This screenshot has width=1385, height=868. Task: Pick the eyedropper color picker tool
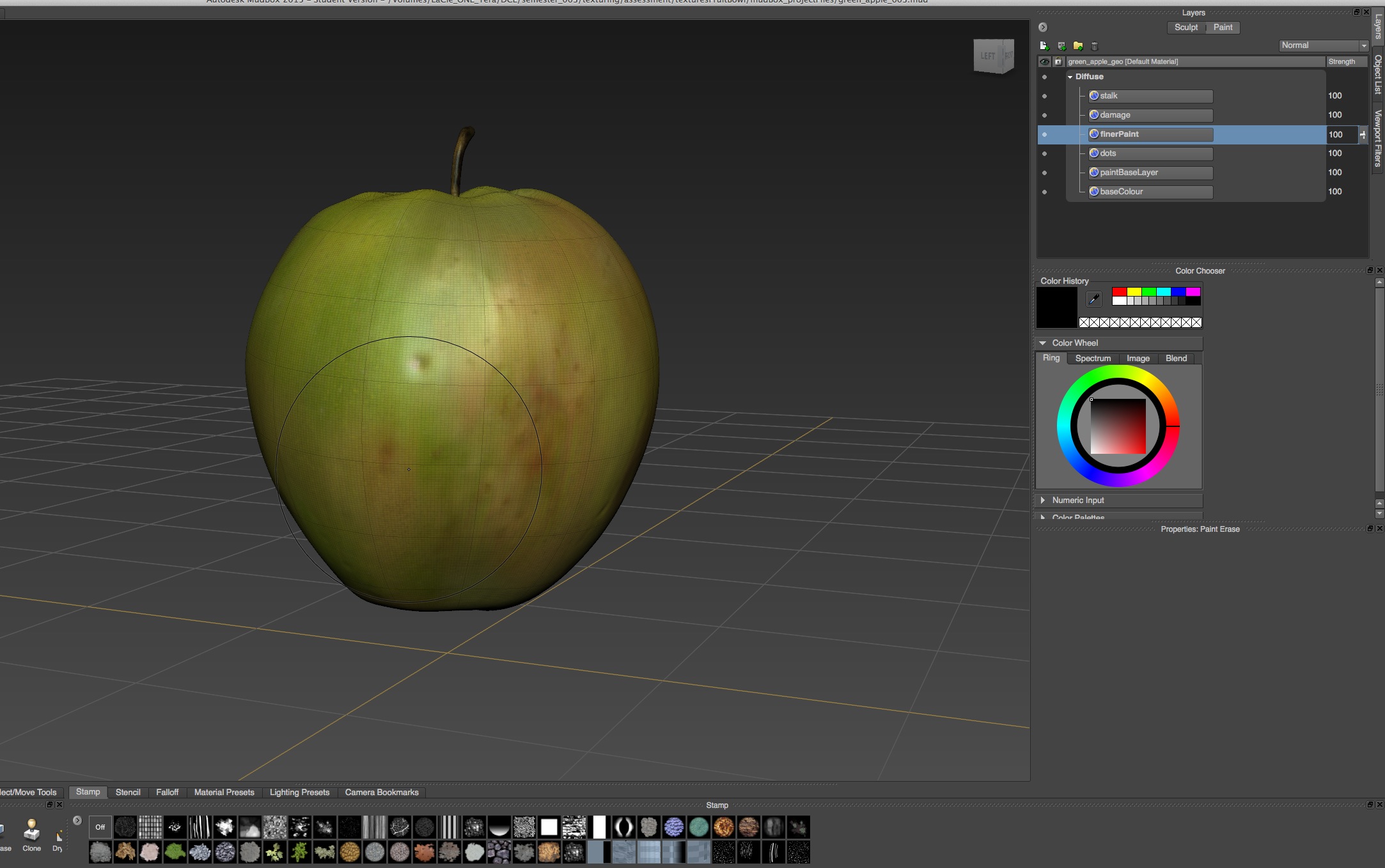pyautogui.click(x=1093, y=298)
